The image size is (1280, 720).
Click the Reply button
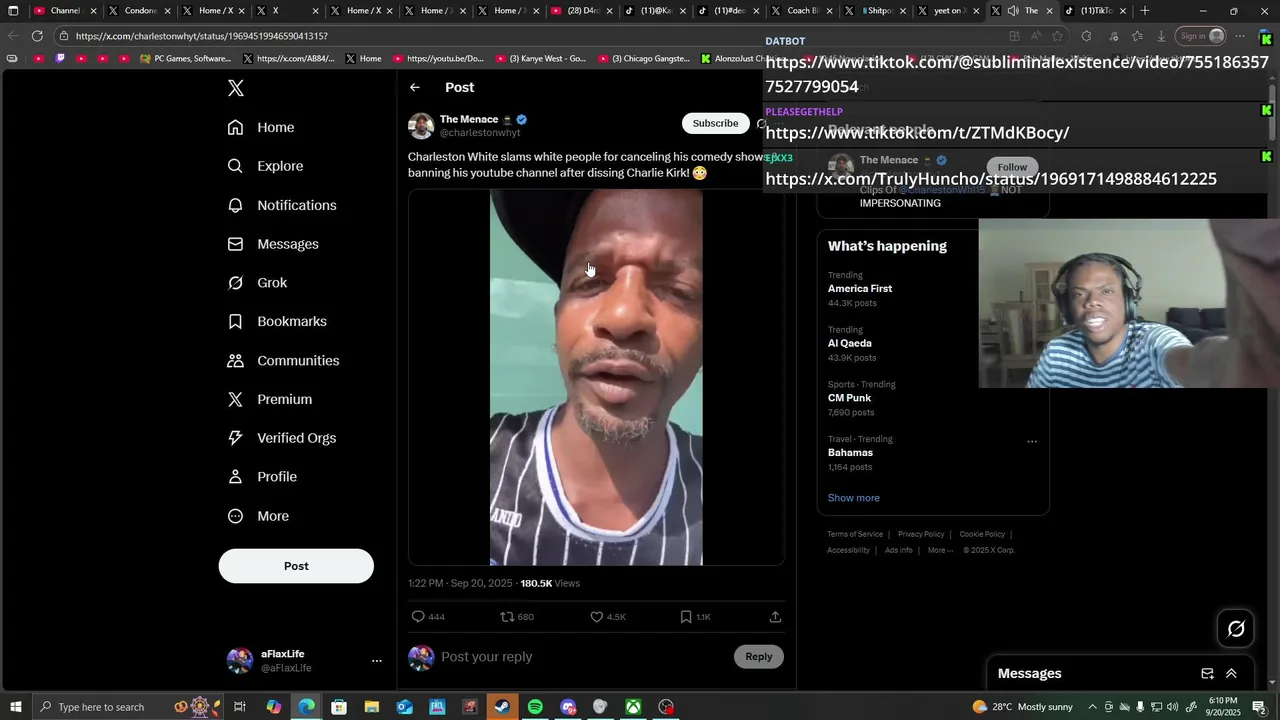pos(759,657)
